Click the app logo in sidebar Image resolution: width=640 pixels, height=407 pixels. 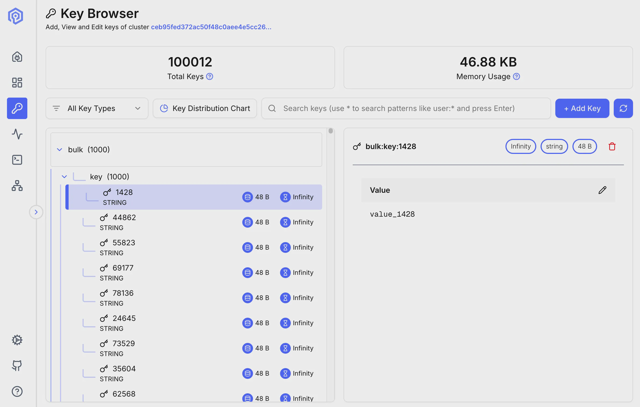(x=16, y=16)
